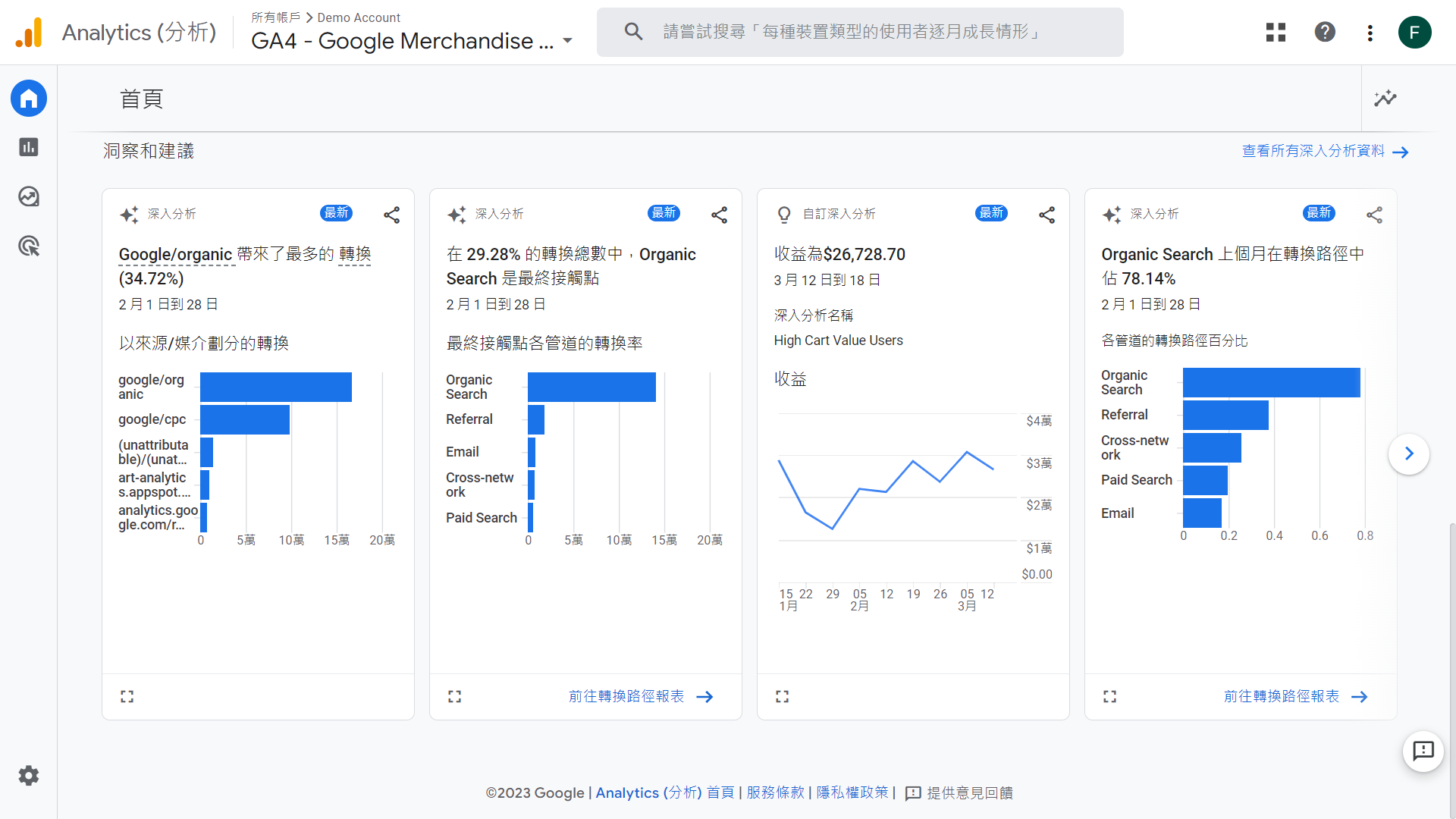Click the underlined Google/organic term
The image size is (1456, 819).
175,255
